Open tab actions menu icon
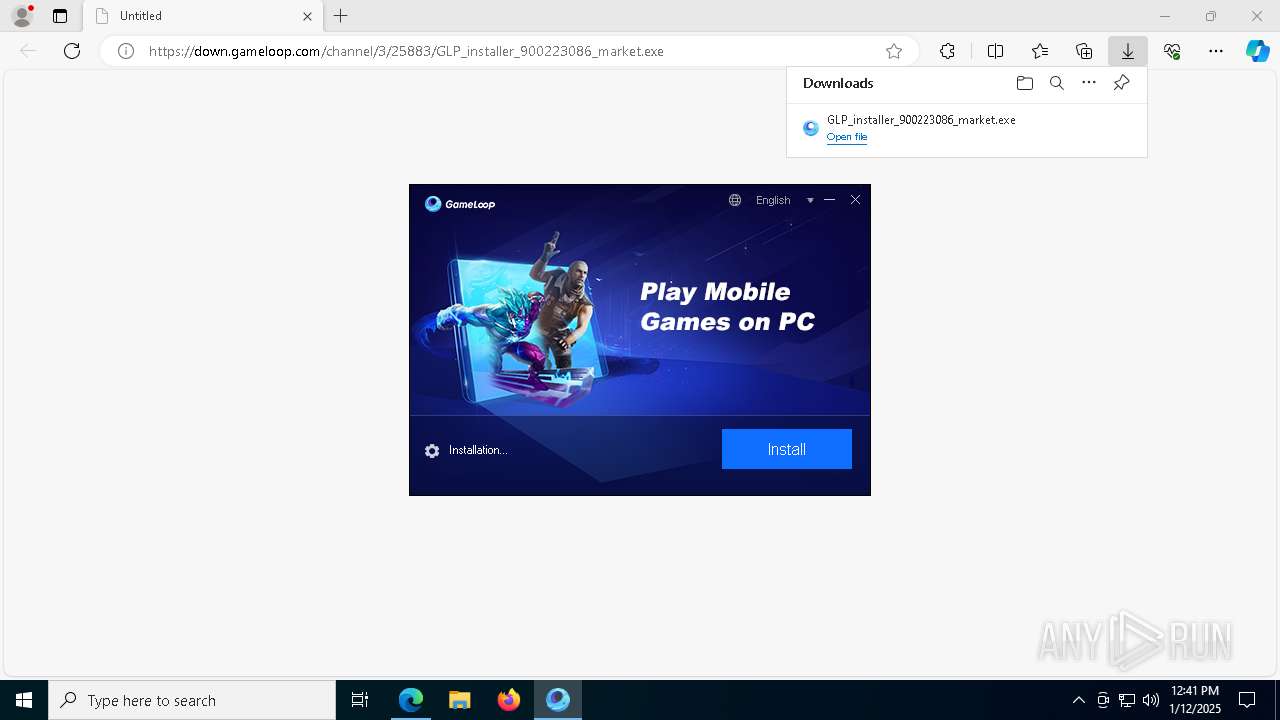1280x720 pixels. pos(60,16)
